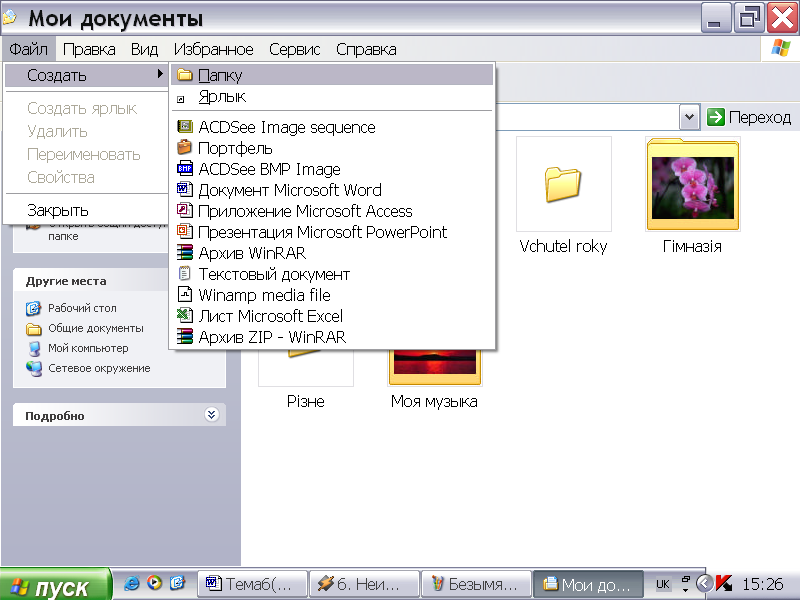Click the 15:26 clock in taskbar
This screenshot has height=600, width=800.
pos(762,584)
